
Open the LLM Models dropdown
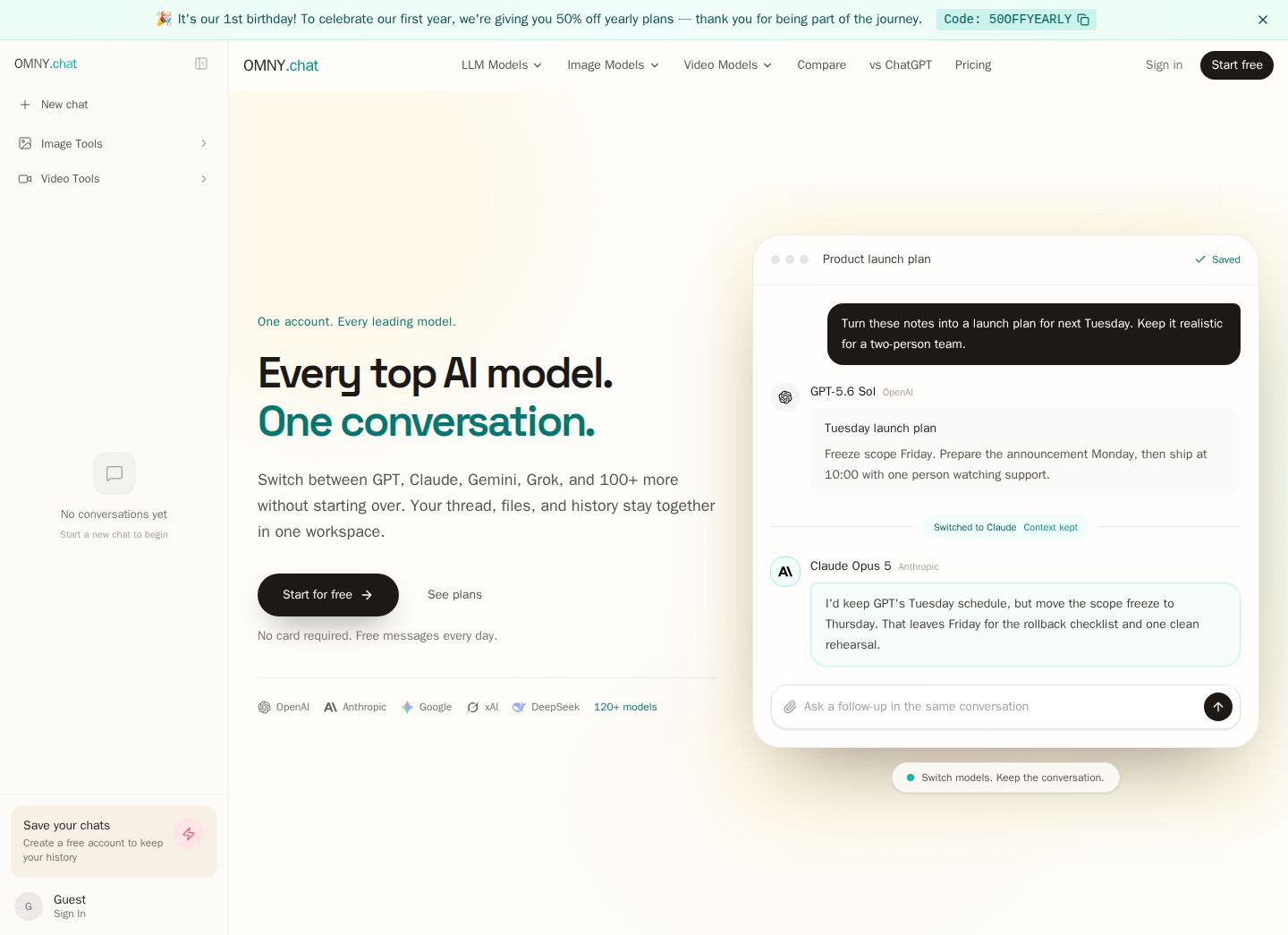click(502, 65)
